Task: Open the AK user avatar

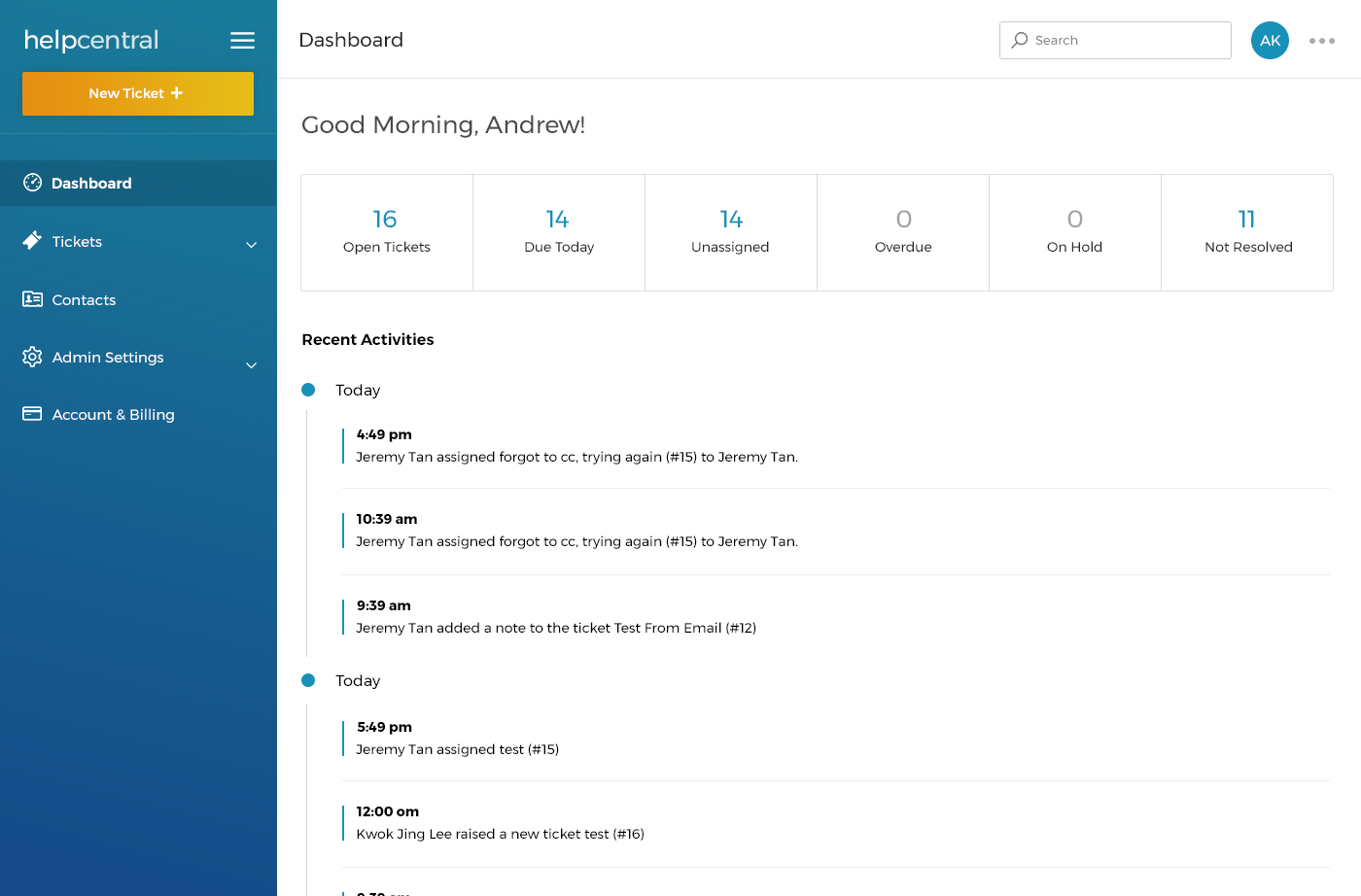Action: 1270,41
